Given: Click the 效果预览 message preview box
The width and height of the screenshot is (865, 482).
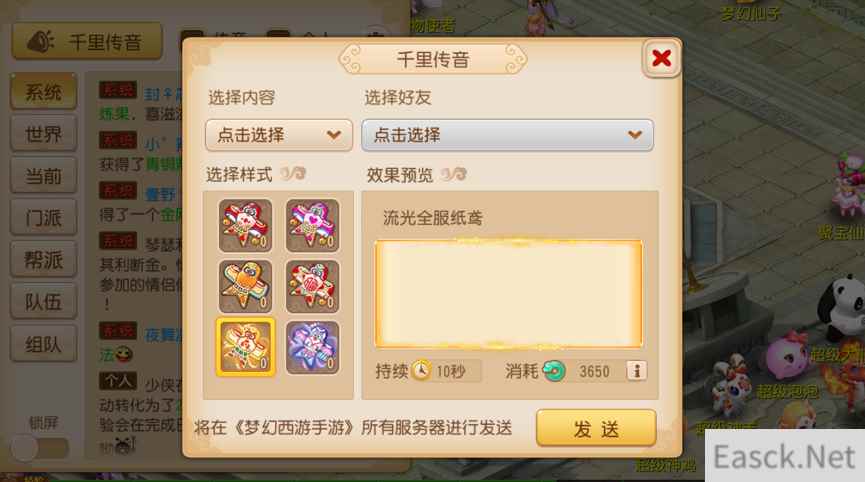Looking at the screenshot, I should (509, 294).
